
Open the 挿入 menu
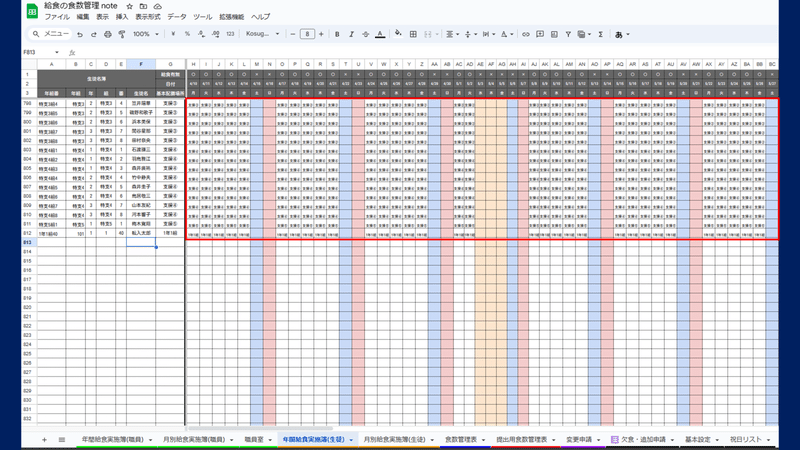122,17
